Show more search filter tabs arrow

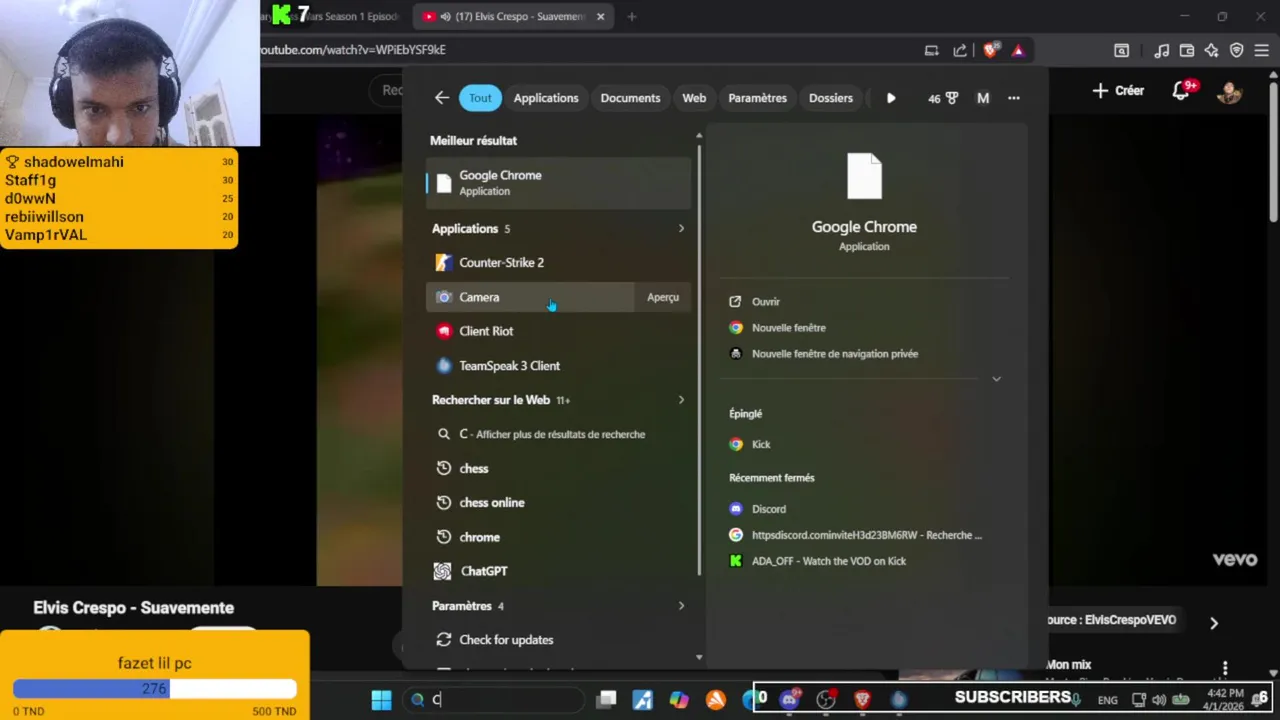891,98
